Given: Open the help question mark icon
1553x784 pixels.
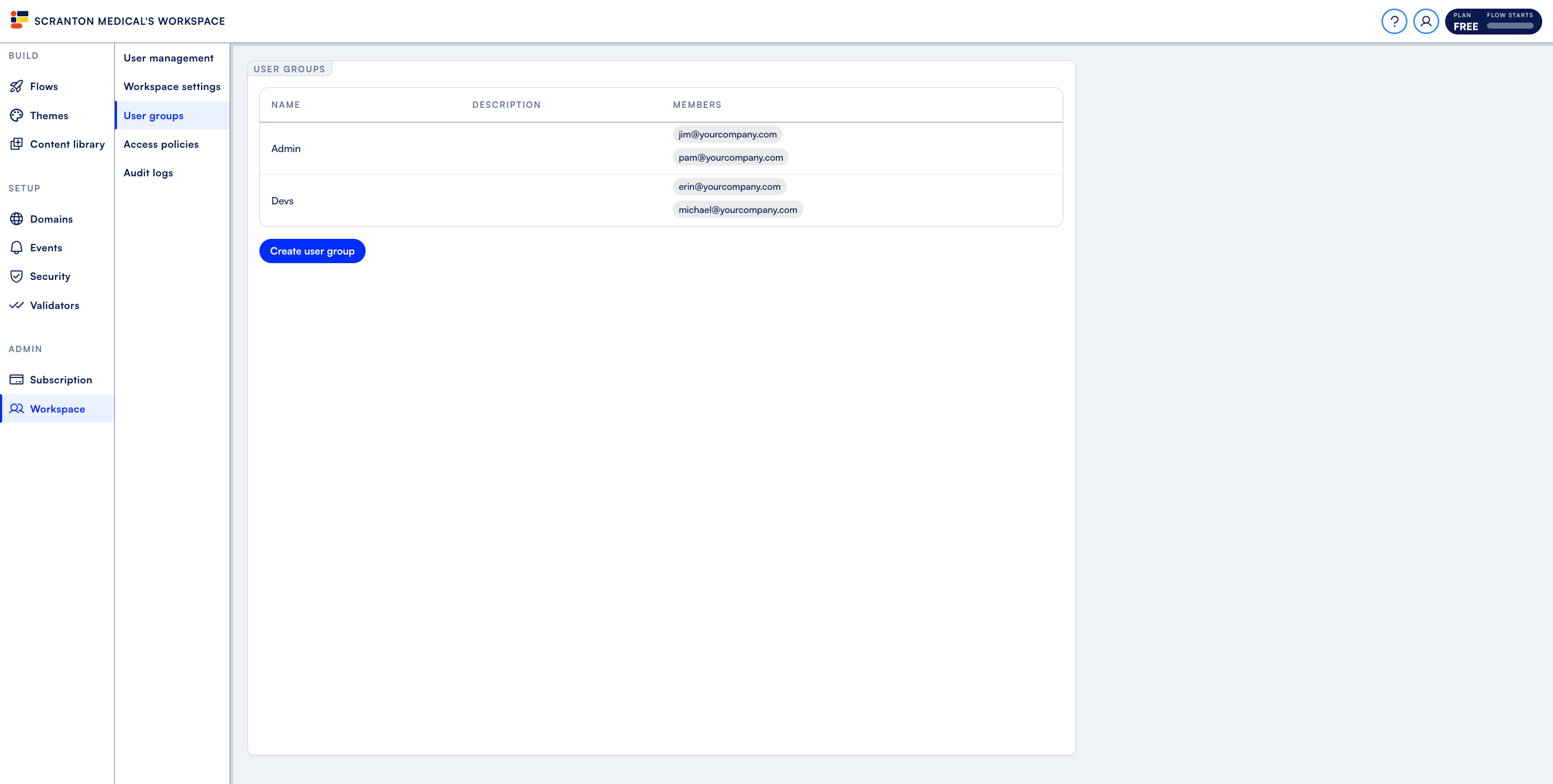Looking at the screenshot, I should (1393, 21).
